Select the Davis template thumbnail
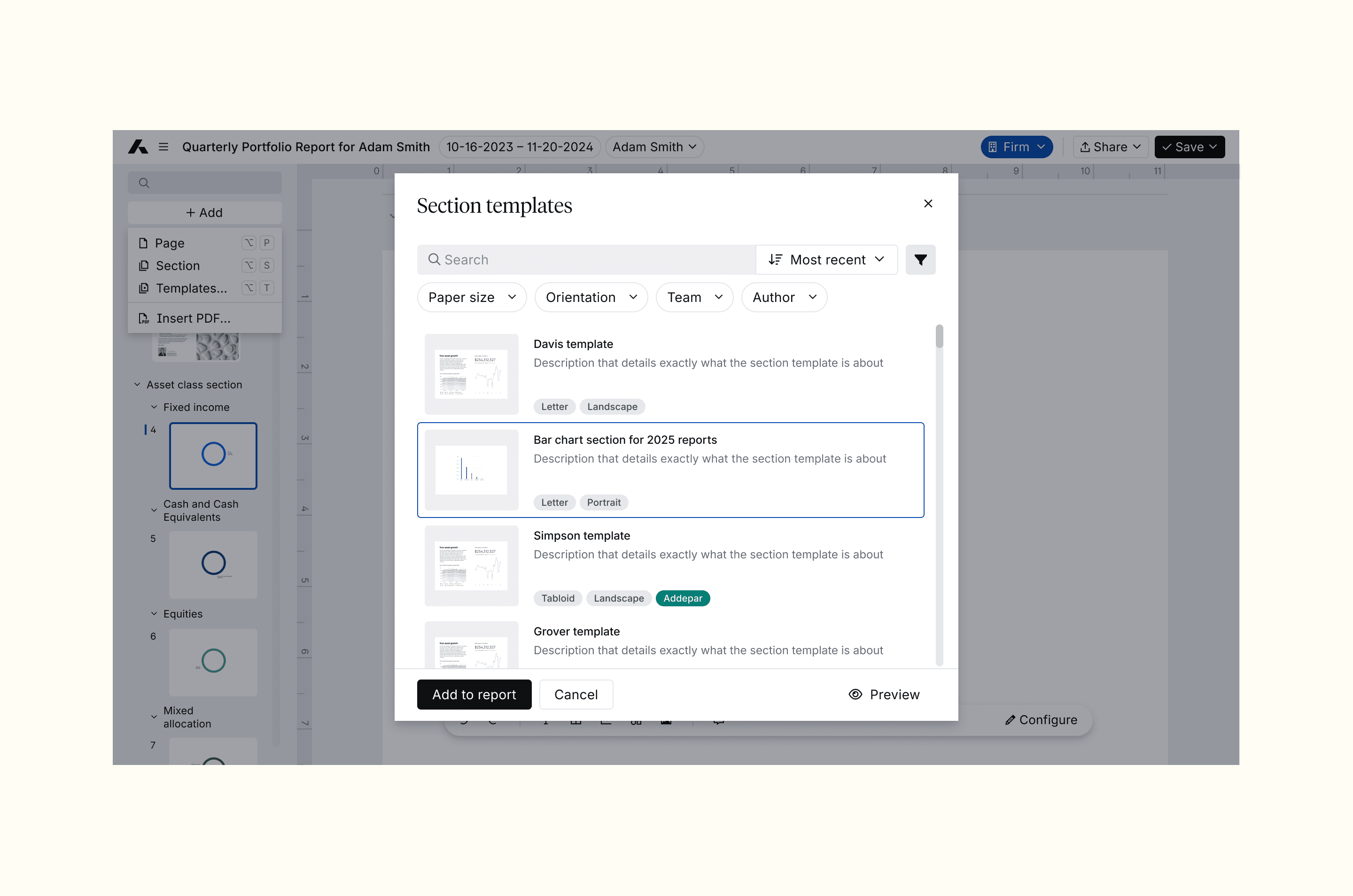 472,374
